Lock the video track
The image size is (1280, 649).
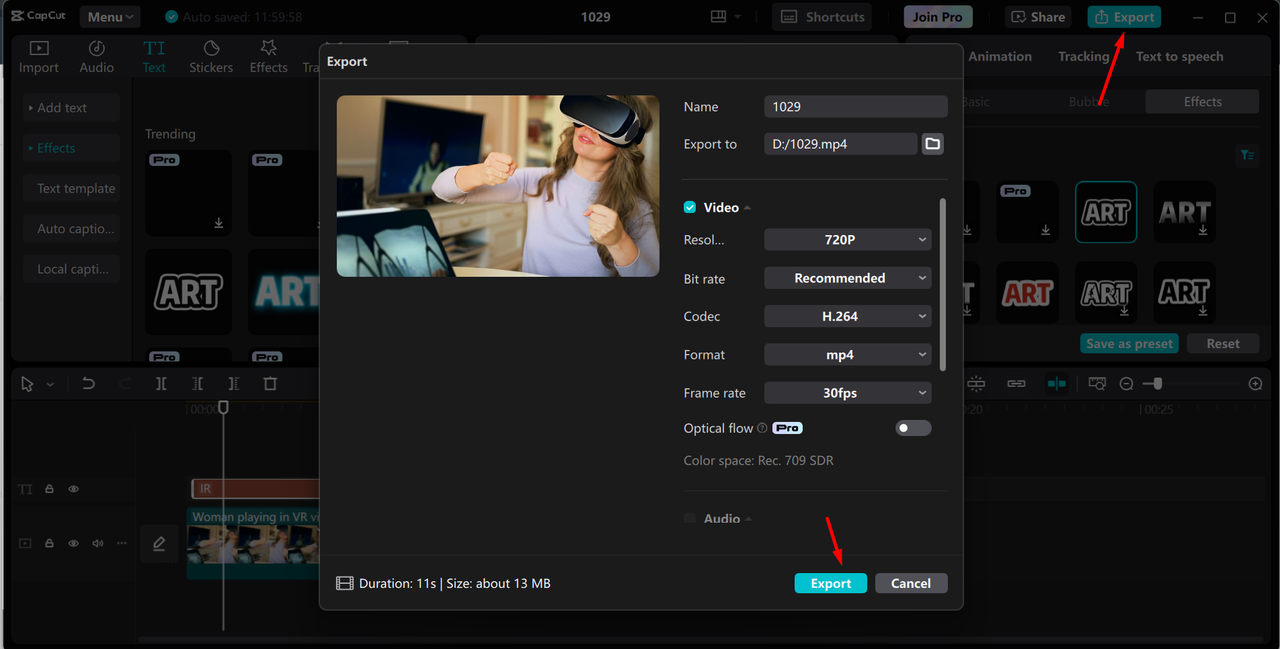(x=49, y=543)
